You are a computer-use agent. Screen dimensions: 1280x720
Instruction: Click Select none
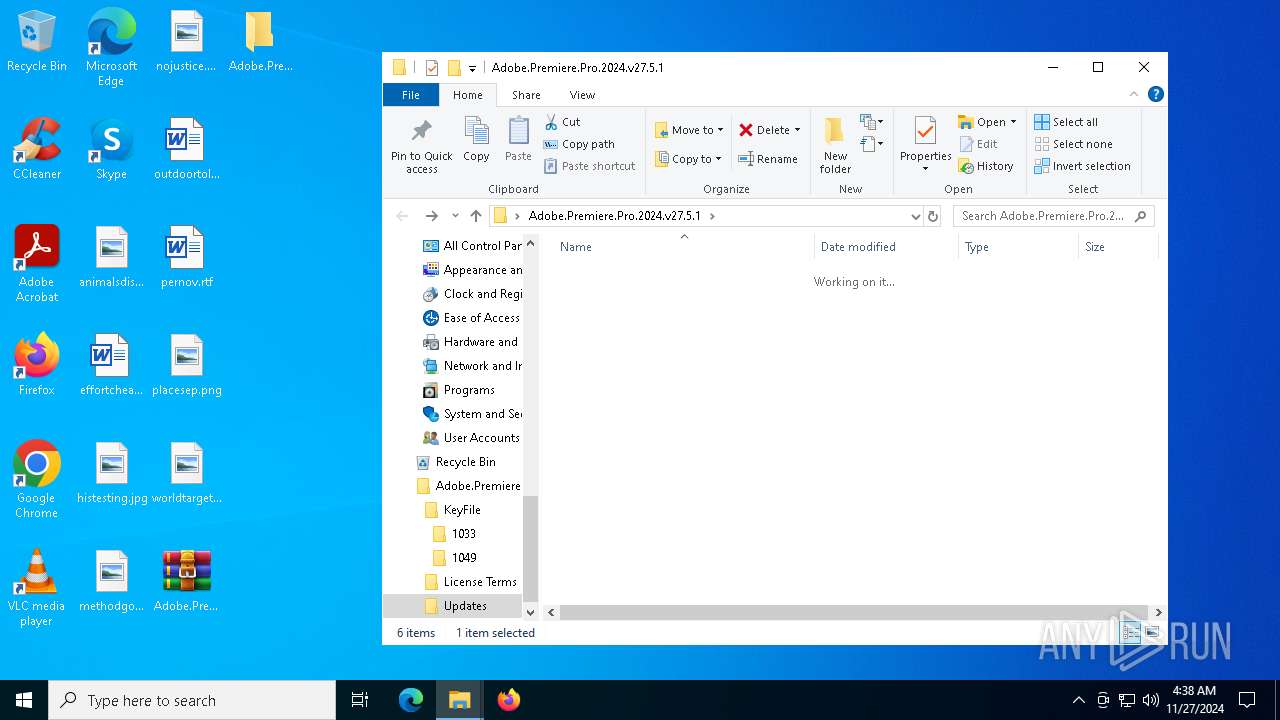1073,144
